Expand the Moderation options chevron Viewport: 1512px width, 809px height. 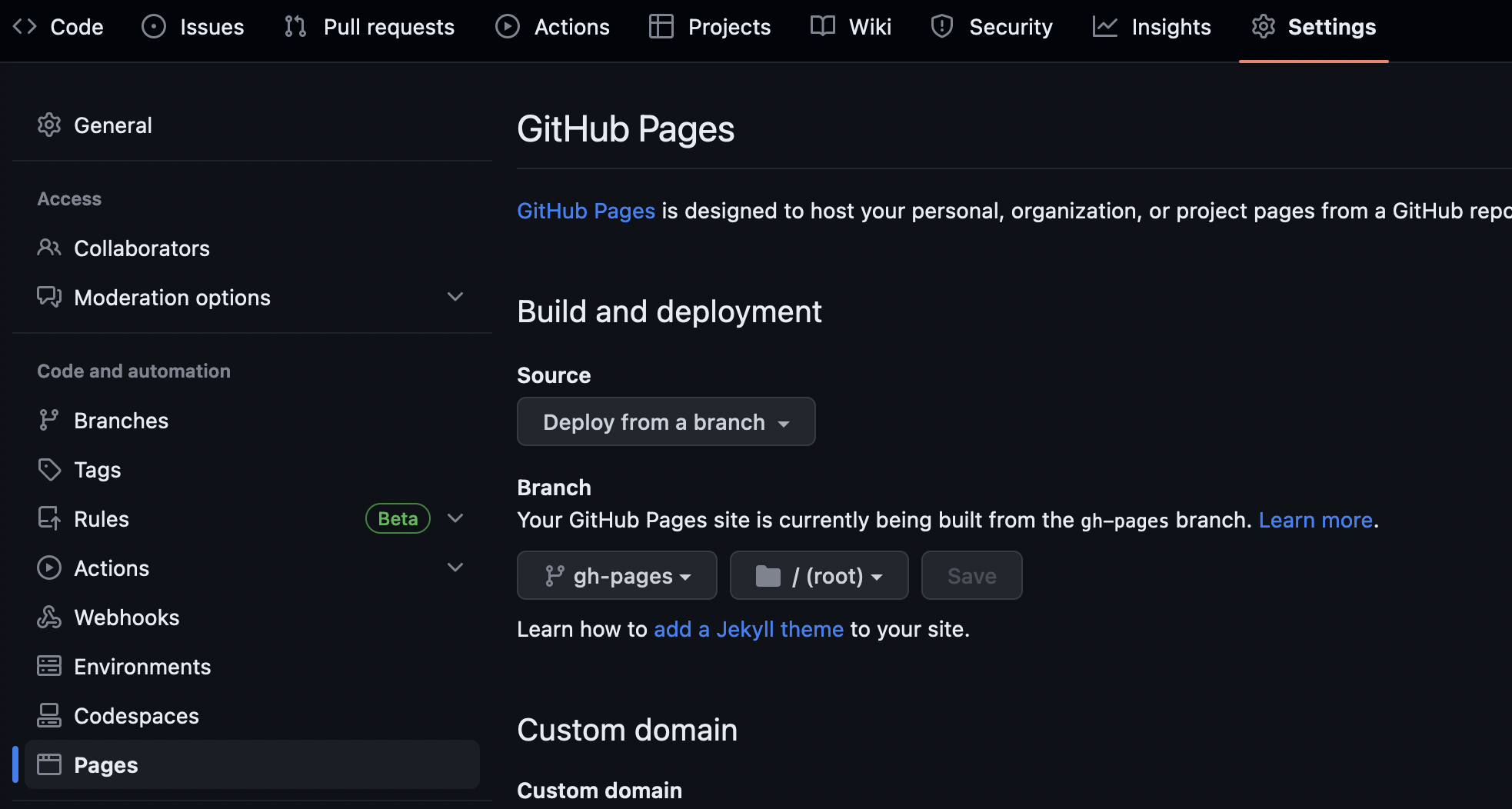(455, 297)
